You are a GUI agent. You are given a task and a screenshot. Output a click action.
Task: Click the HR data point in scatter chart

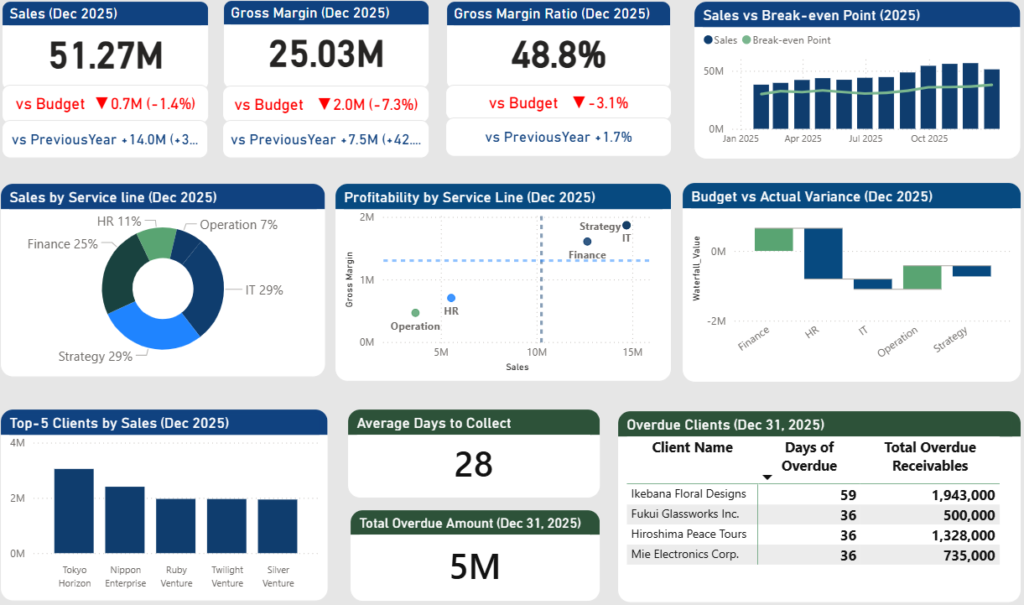[x=451, y=298]
